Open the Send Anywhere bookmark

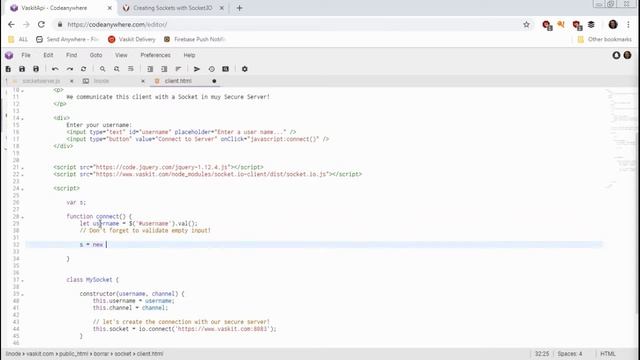[67, 39]
